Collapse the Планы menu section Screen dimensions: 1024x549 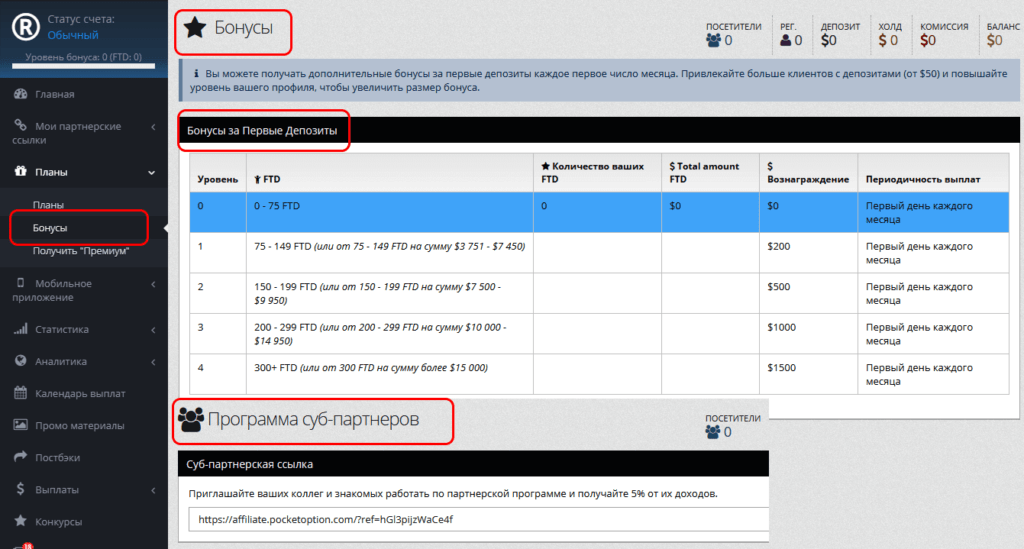click(x=153, y=172)
